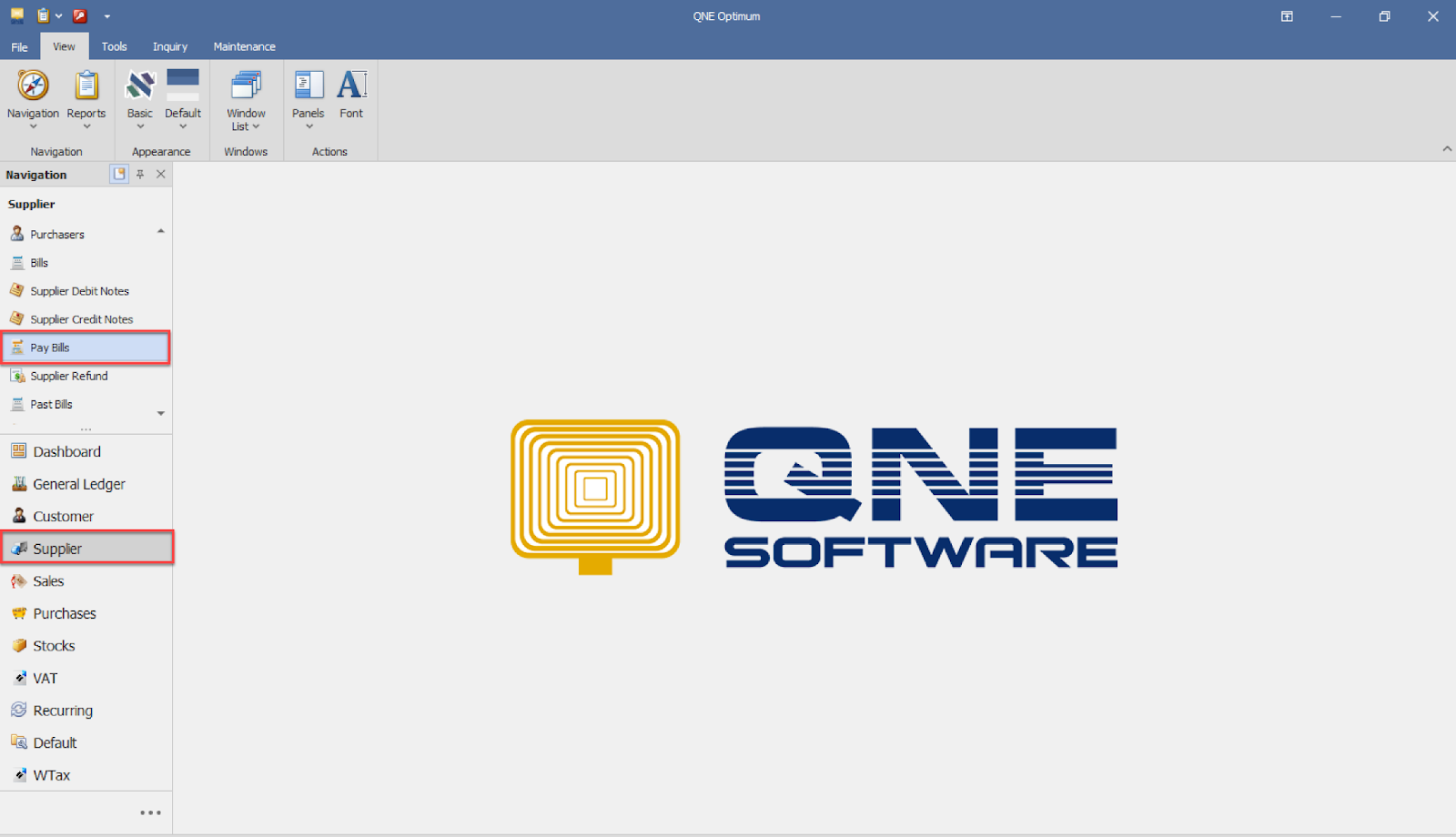Expand the Panels dropdown arrow

coord(308,126)
